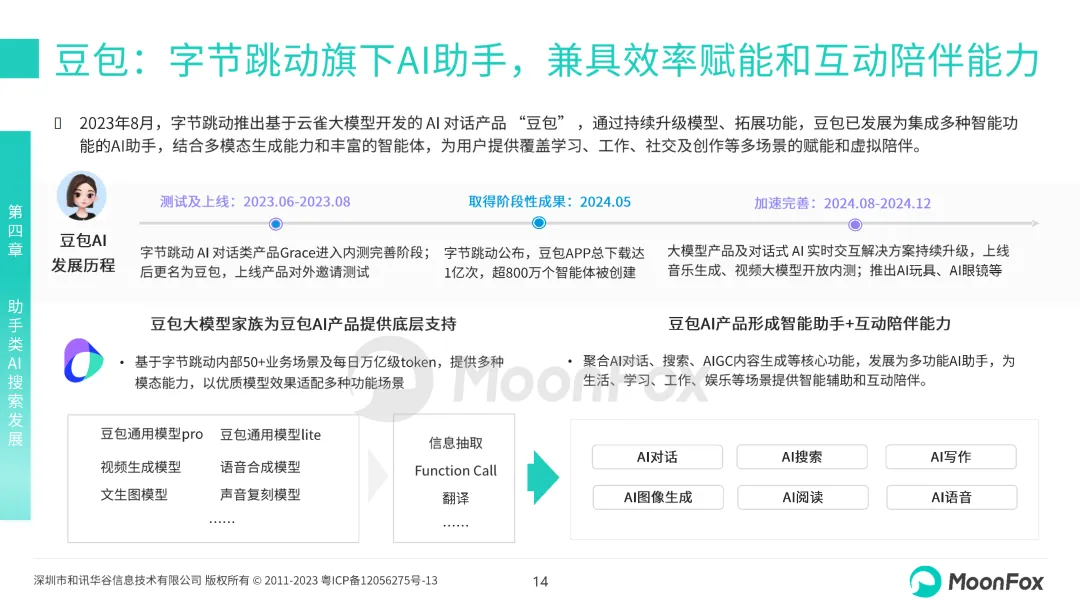Click the Doubao AI avatar image
1080x608 pixels.
82,196
